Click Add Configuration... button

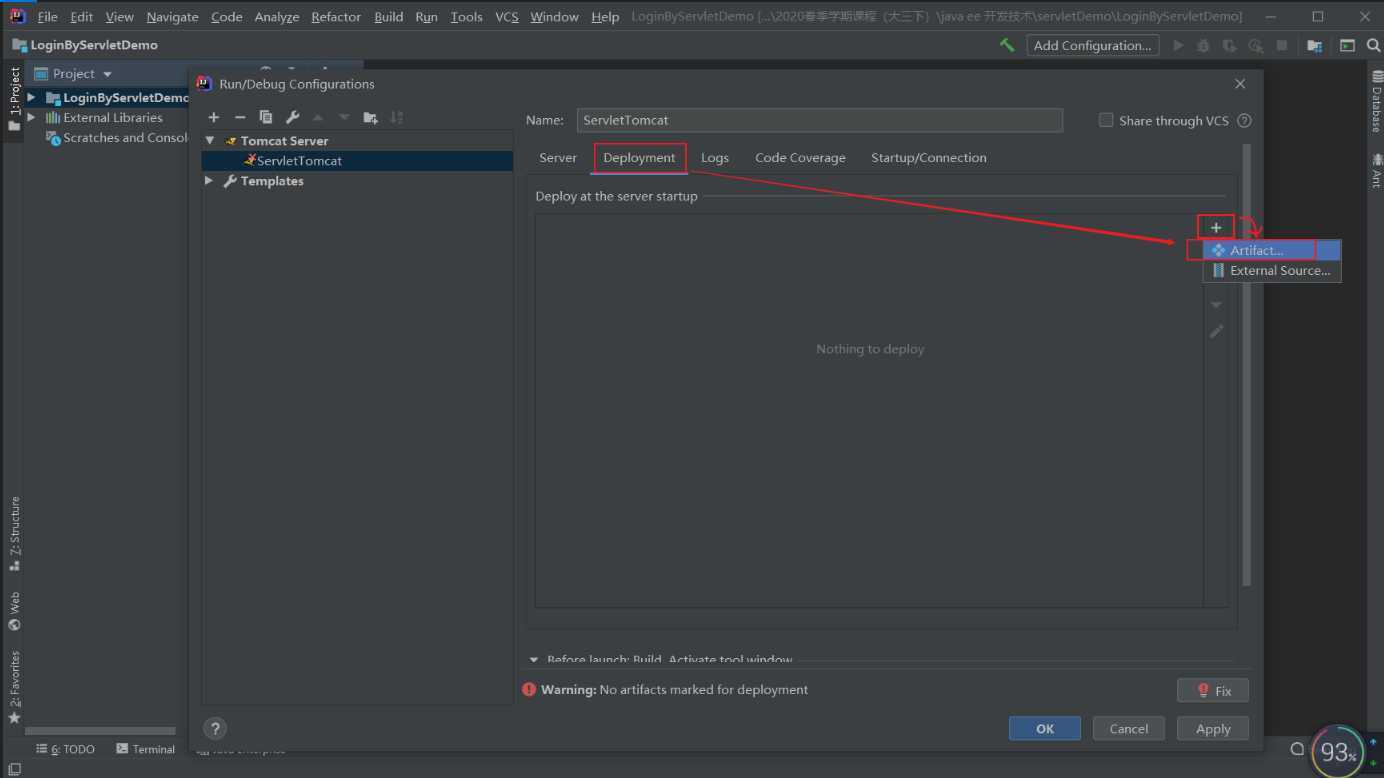[1092, 45]
